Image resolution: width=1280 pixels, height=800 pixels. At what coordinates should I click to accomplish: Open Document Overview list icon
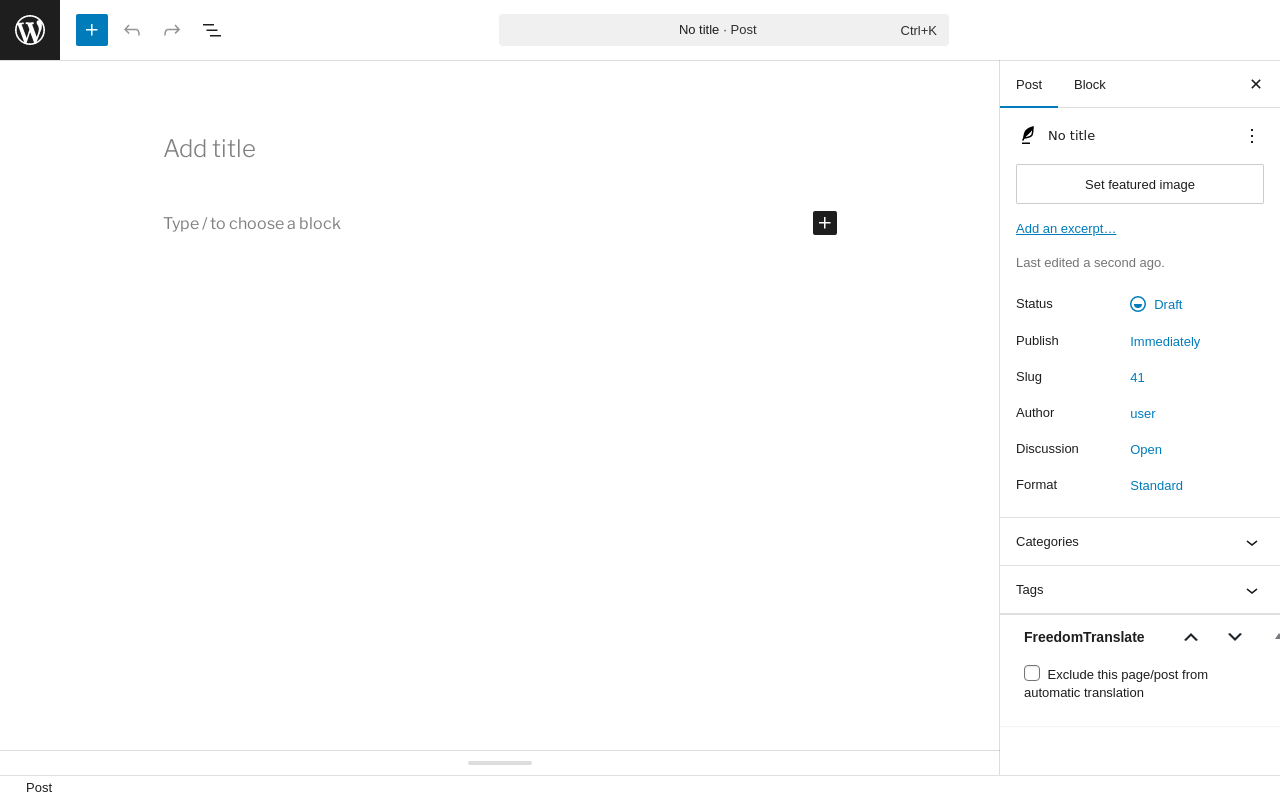pos(212,30)
